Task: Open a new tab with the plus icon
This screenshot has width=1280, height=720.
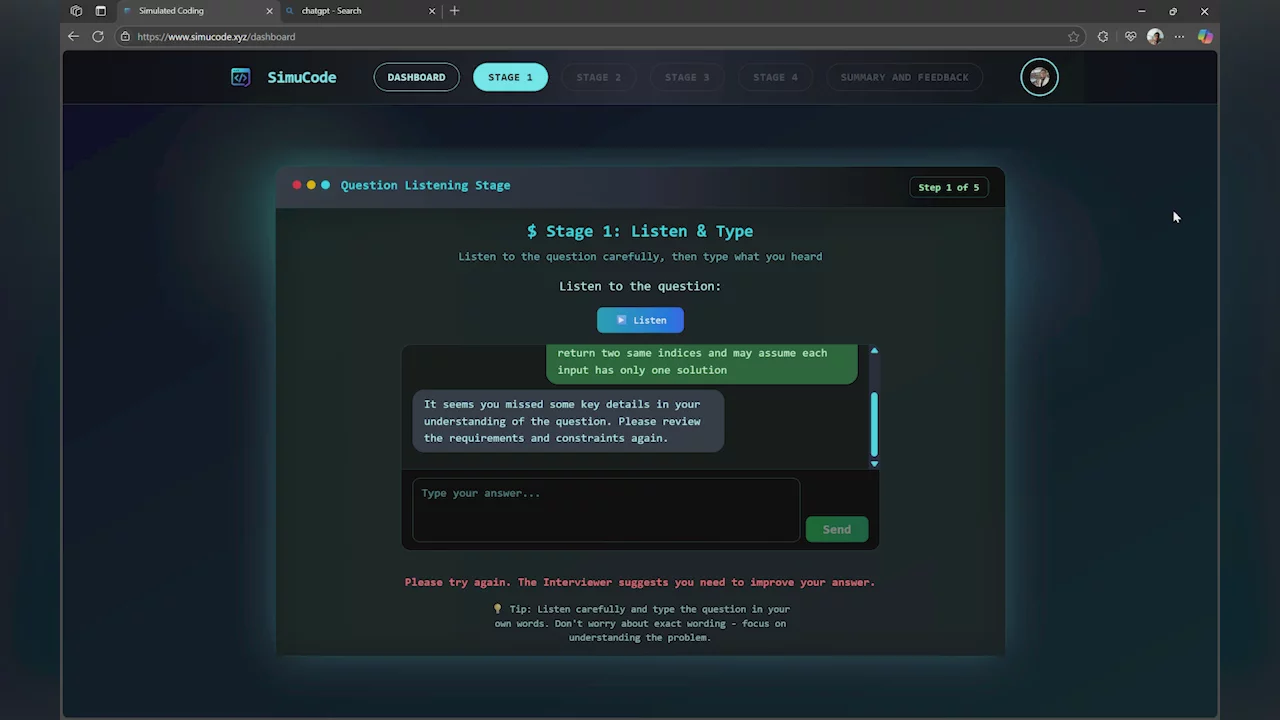Action: click(455, 11)
